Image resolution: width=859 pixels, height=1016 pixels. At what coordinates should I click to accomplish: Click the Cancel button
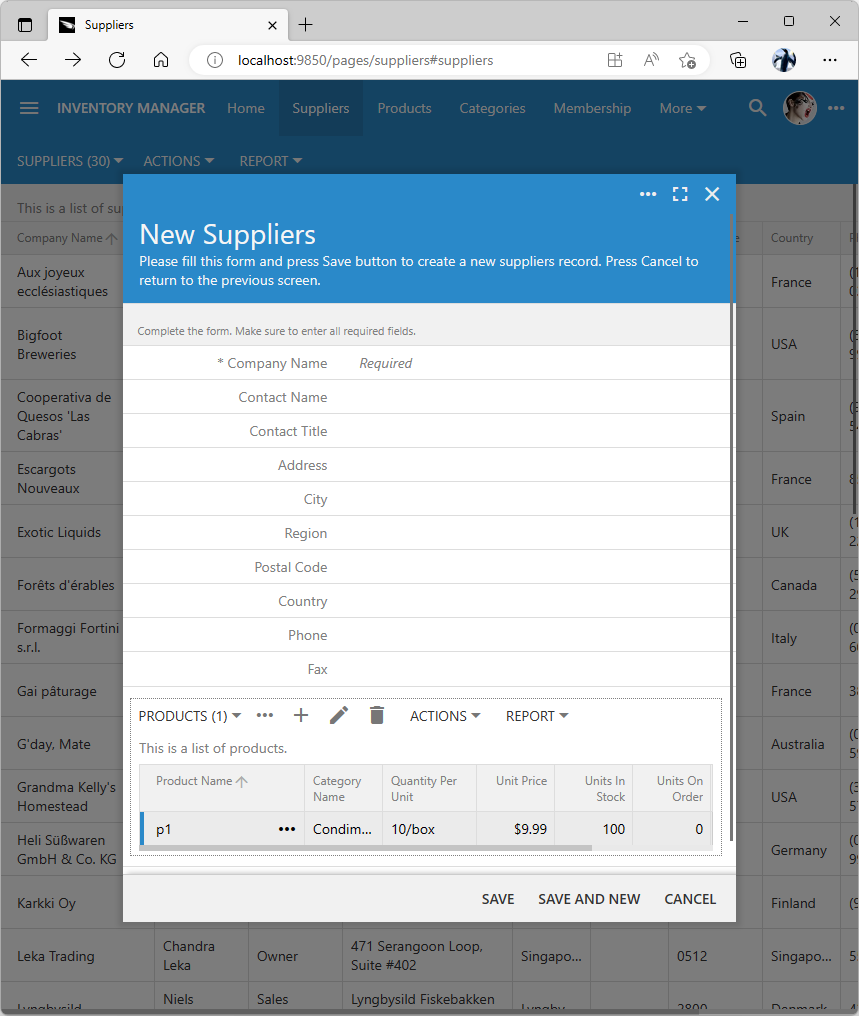coord(690,899)
